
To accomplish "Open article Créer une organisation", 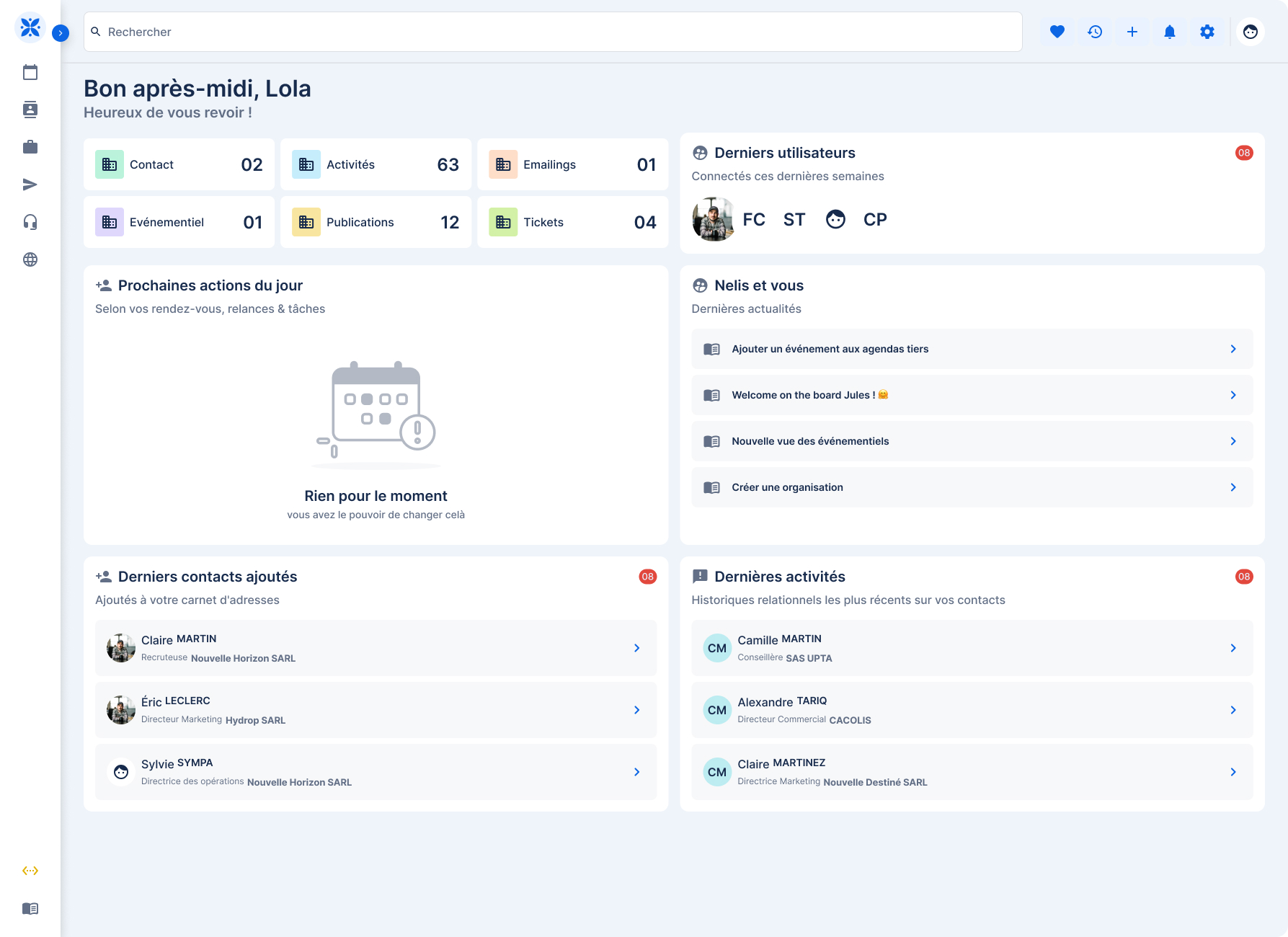I will (x=972, y=487).
